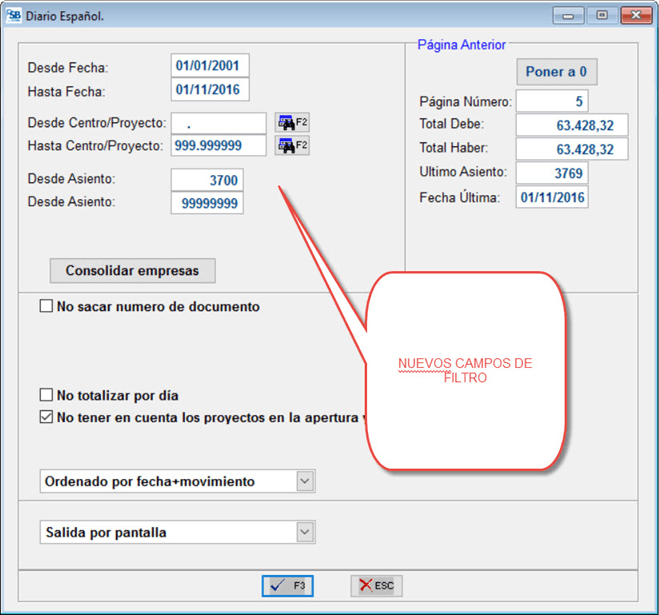Maximize the Diario Español window
This screenshot has width=659, height=615.
(x=601, y=15)
